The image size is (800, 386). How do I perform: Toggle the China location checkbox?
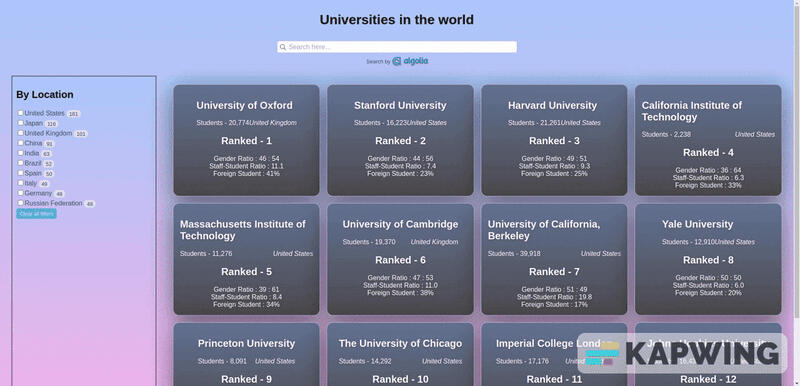point(20,143)
